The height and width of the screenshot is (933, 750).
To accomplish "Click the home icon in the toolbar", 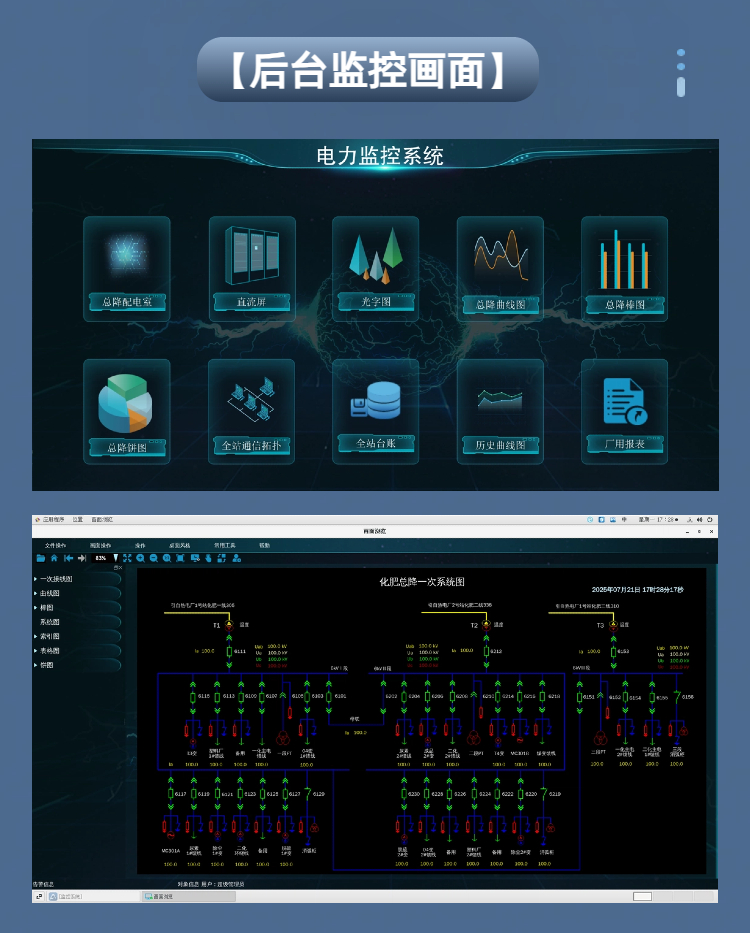I will coord(54,558).
